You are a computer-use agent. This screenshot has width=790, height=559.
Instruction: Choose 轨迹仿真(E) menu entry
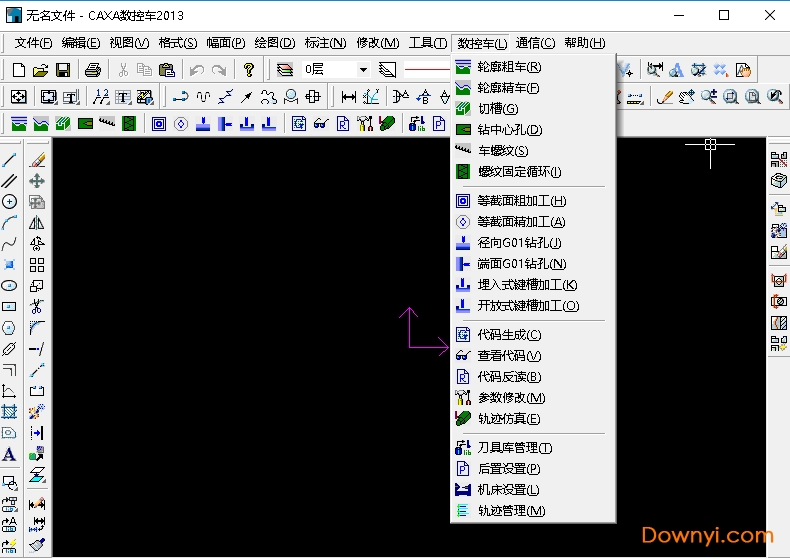tap(533, 419)
